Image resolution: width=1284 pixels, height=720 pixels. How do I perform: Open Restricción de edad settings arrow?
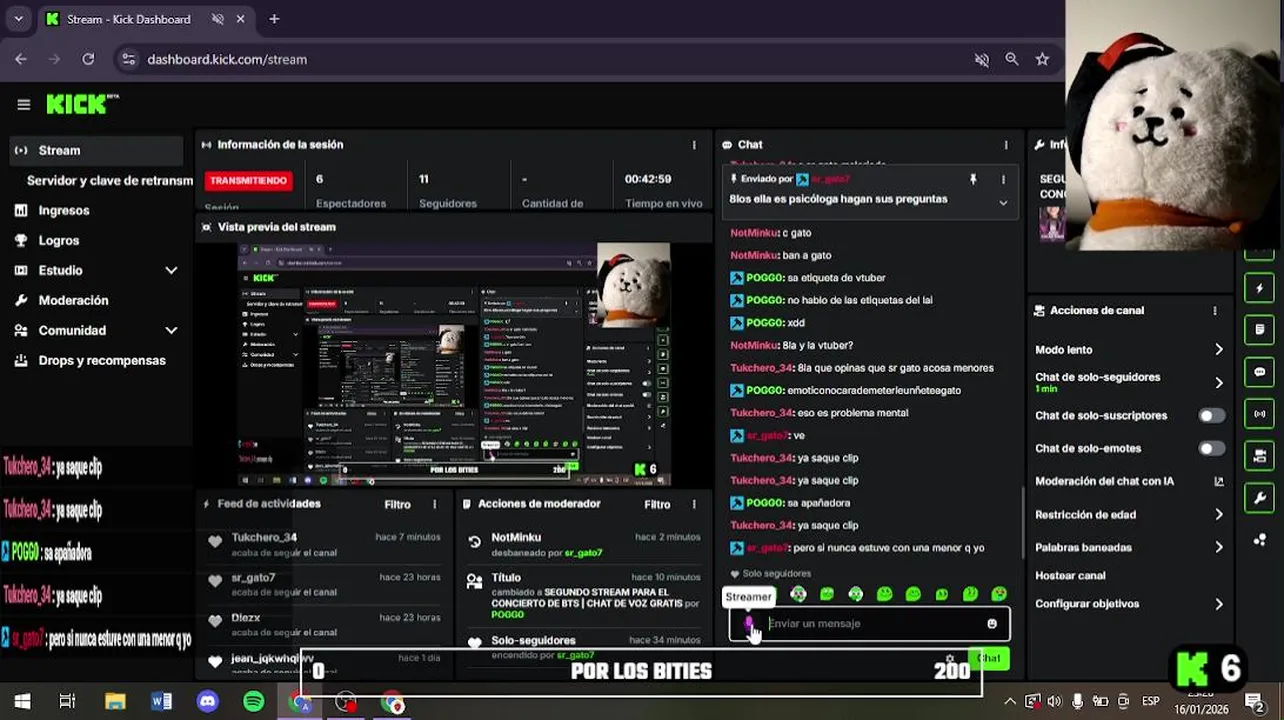1218,514
